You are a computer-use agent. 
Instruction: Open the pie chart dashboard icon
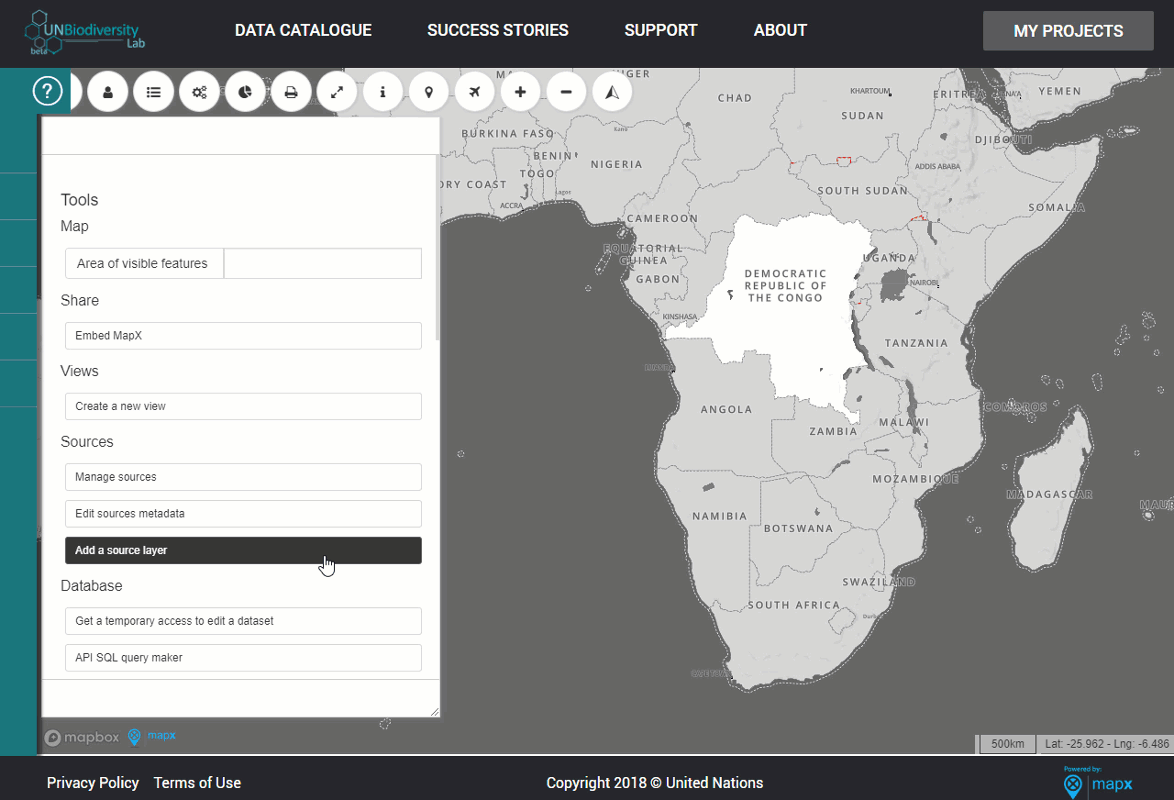246,92
